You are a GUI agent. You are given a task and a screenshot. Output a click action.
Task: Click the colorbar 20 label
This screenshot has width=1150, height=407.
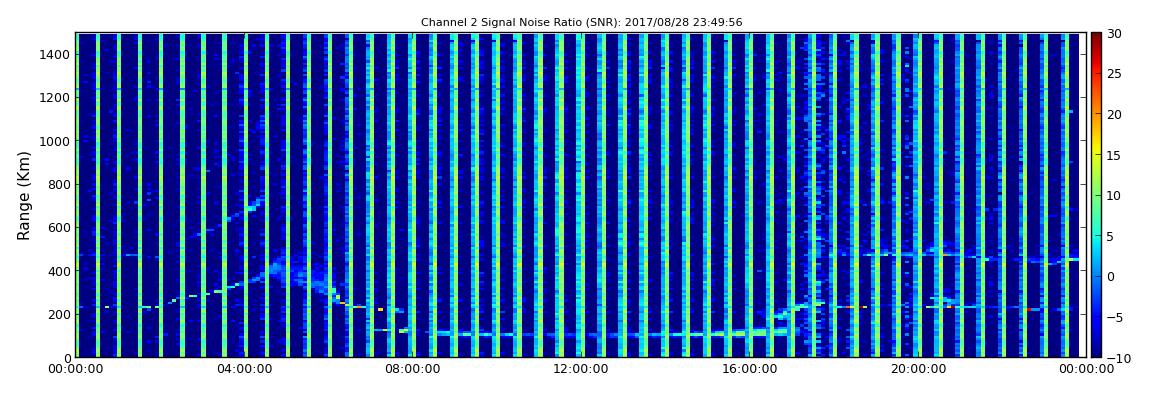(1114, 114)
